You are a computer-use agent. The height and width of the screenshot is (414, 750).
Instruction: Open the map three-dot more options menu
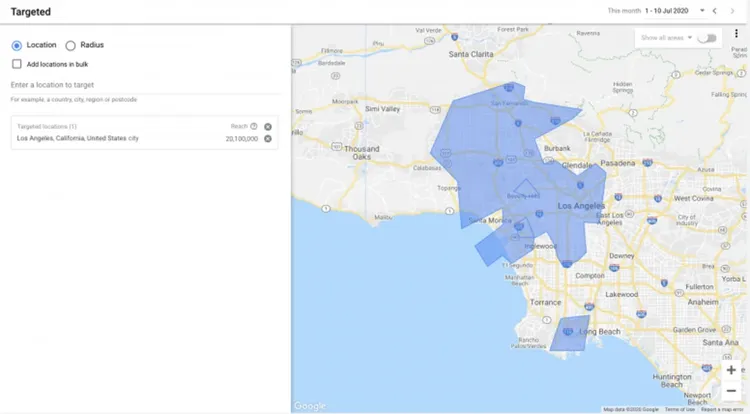click(x=736, y=33)
